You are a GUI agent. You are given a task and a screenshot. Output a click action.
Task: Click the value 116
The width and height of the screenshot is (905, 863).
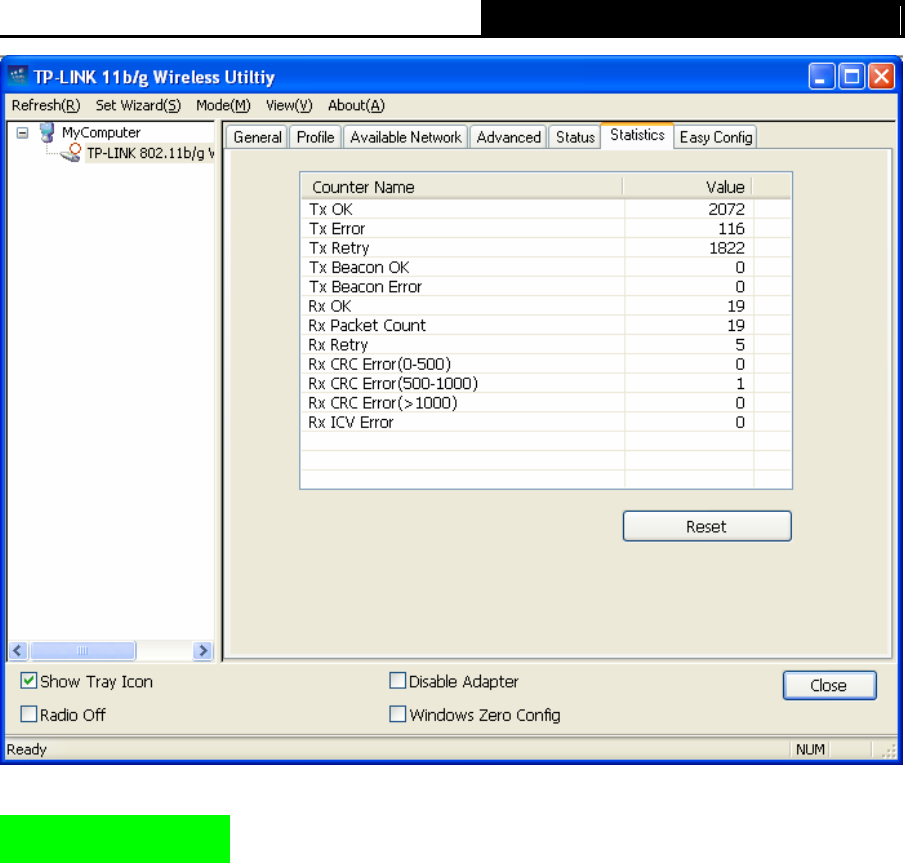(x=731, y=229)
